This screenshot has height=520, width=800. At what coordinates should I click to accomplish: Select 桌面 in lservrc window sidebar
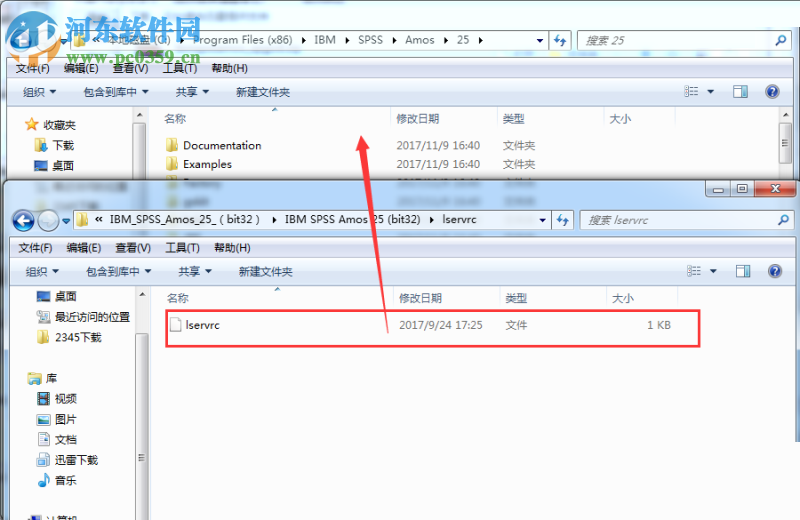click(57, 296)
